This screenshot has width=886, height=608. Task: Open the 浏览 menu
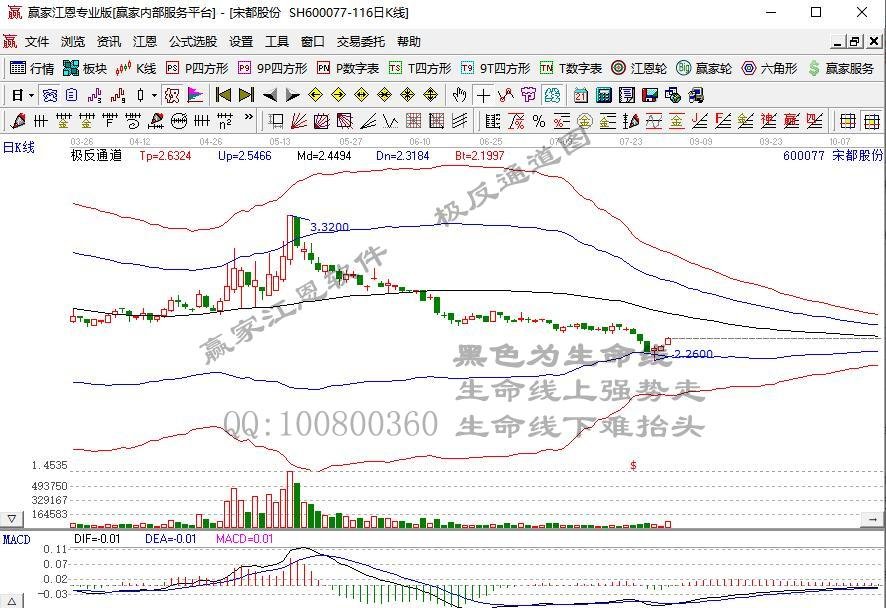[73, 41]
